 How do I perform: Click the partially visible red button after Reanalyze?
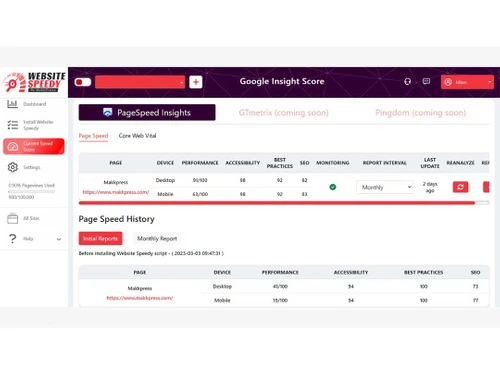[486, 187]
